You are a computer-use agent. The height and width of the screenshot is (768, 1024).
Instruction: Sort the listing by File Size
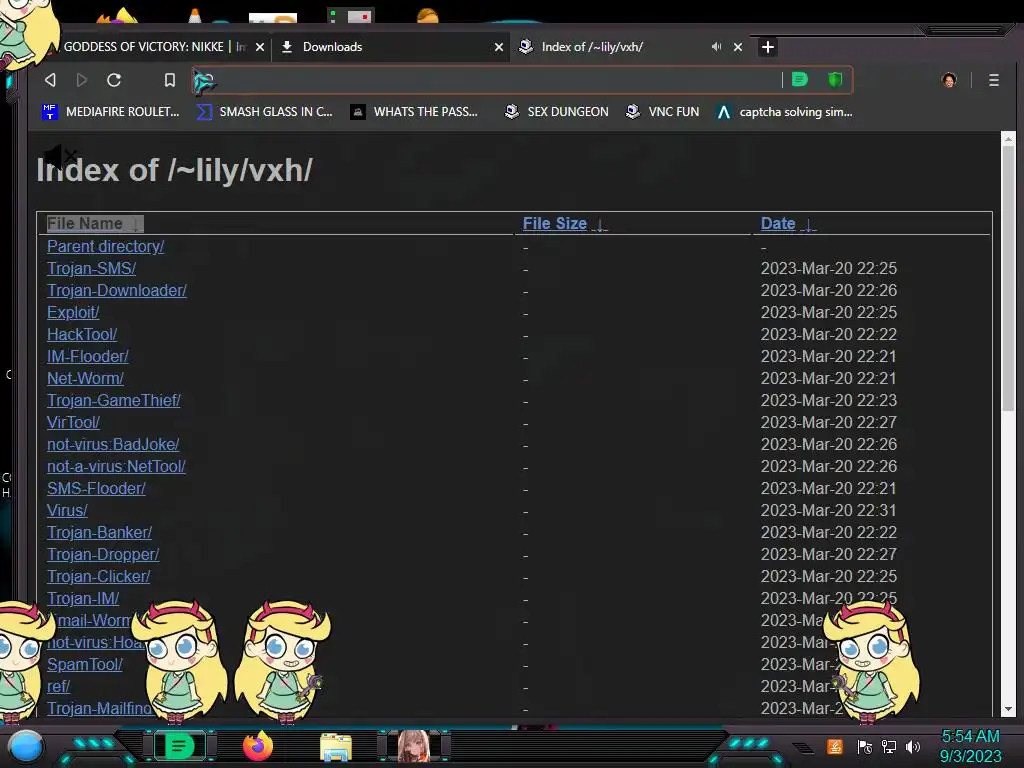coord(564,223)
